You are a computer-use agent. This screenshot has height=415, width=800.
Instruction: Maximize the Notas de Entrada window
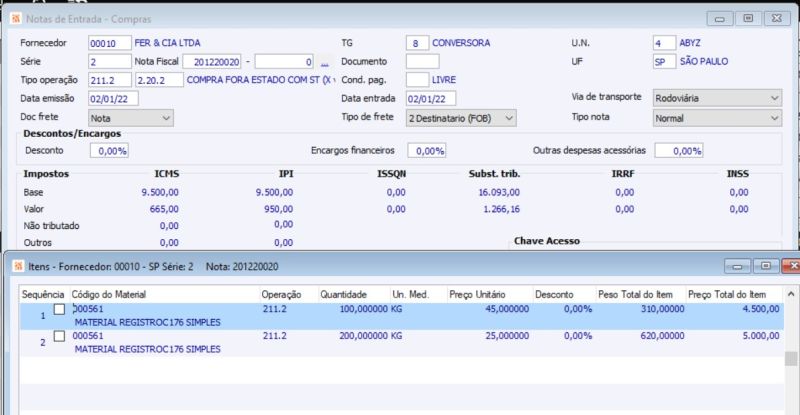click(748, 19)
